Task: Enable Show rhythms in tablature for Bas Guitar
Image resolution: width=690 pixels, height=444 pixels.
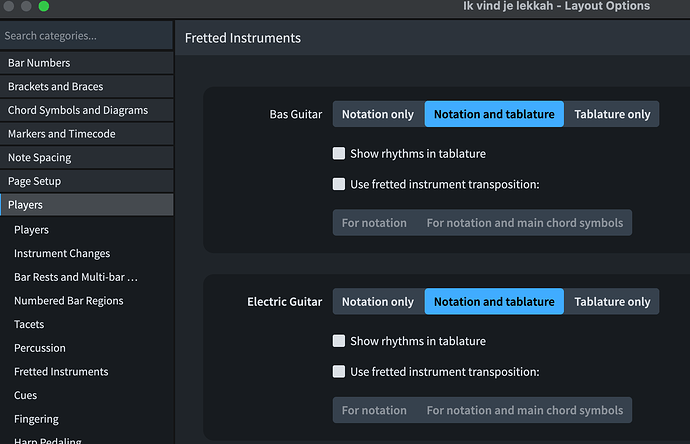Action: click(340, 154)
